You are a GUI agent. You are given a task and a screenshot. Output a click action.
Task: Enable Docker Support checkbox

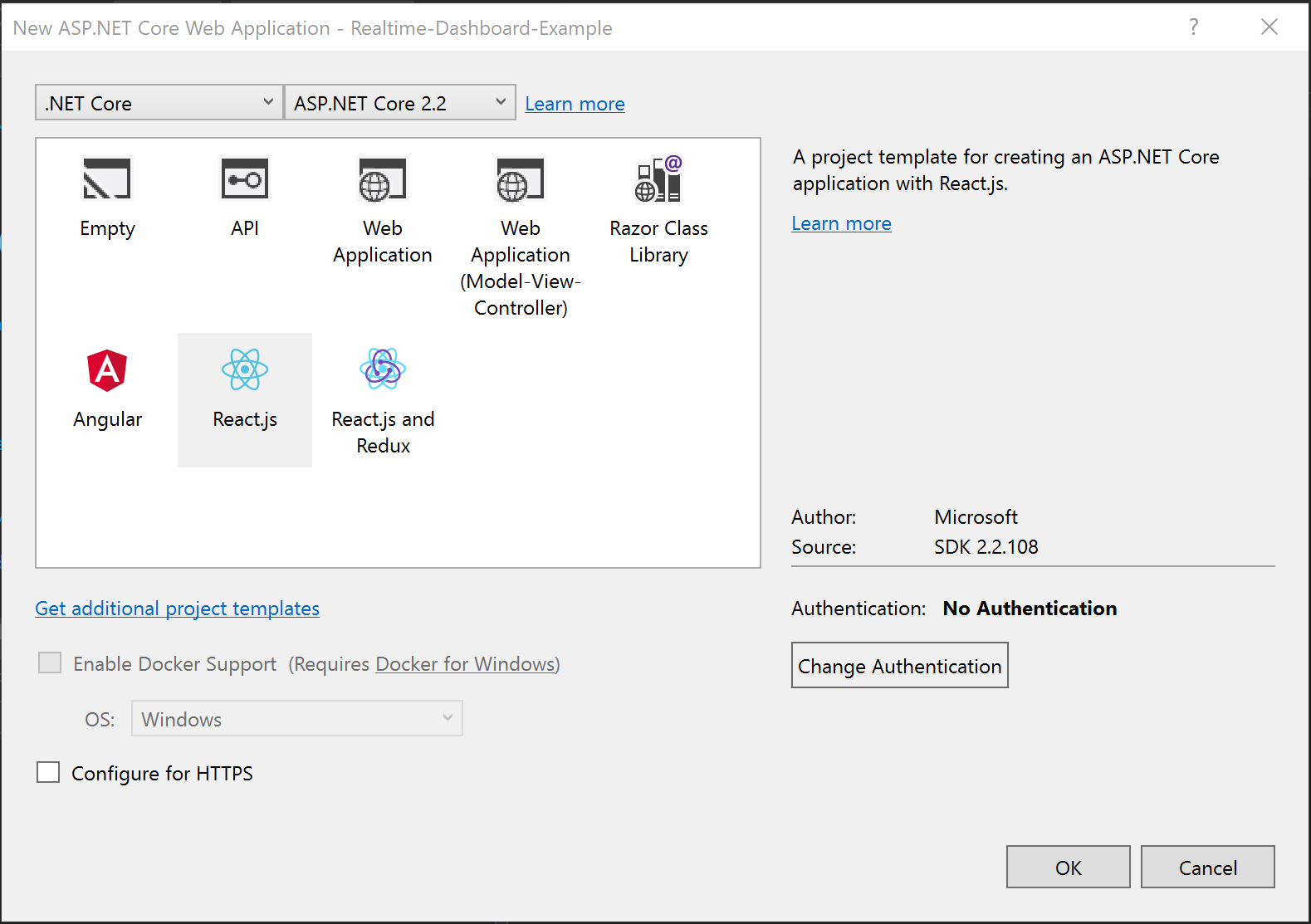pos(50,662)
